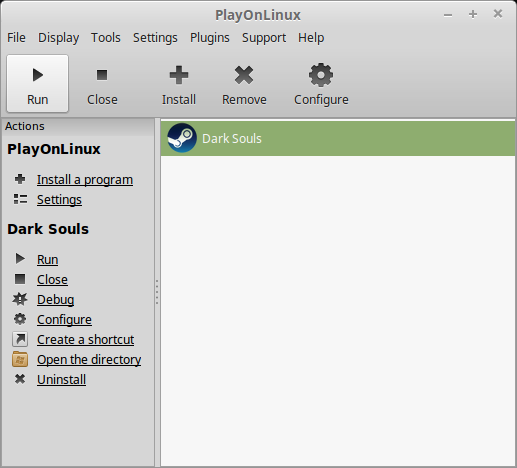This screenshot has height=468, width=517.
Task: Open the Debug link
Action: (x=55, y=299)
